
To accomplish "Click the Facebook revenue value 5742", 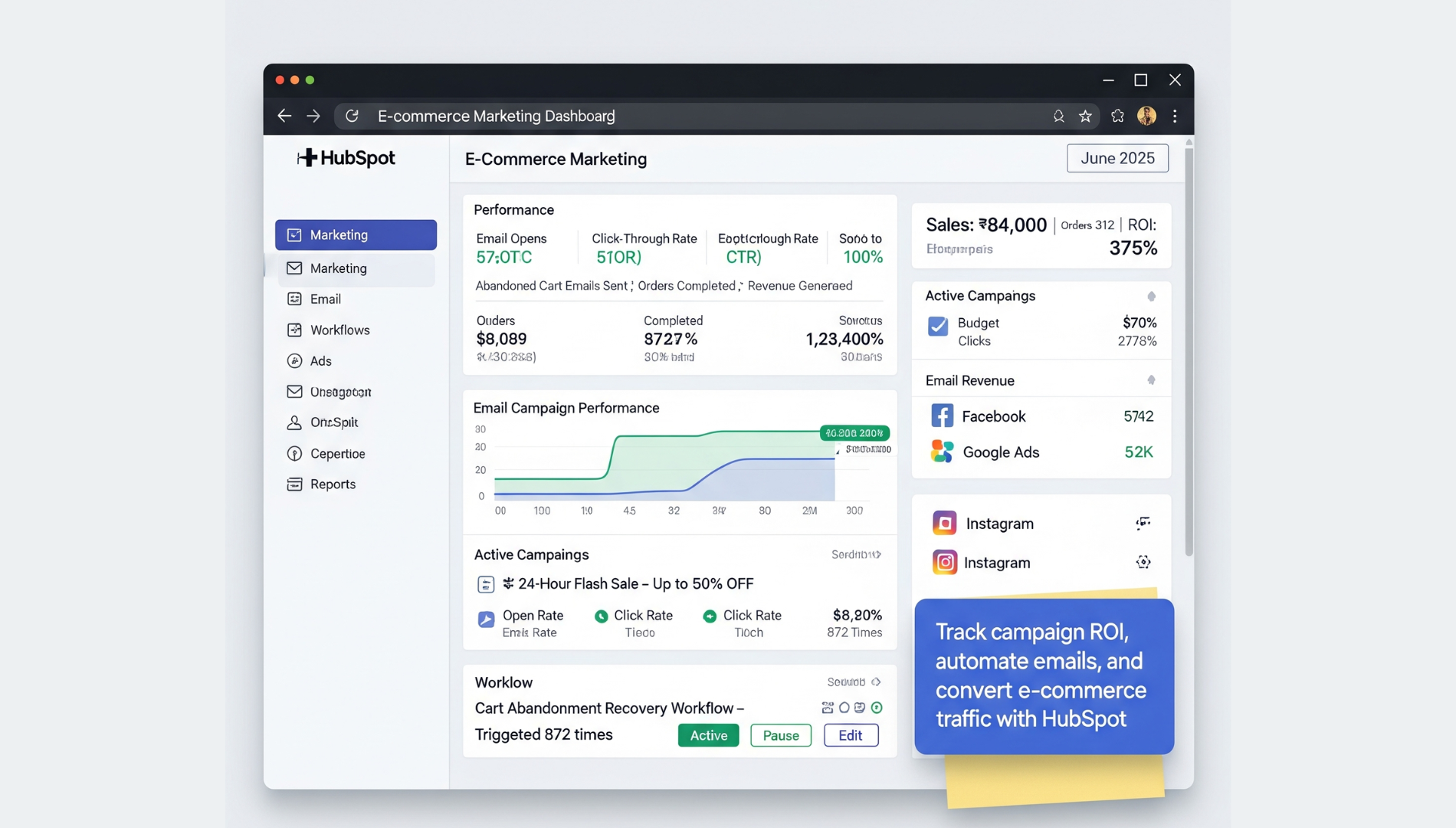I will [x=1138, y=416].
